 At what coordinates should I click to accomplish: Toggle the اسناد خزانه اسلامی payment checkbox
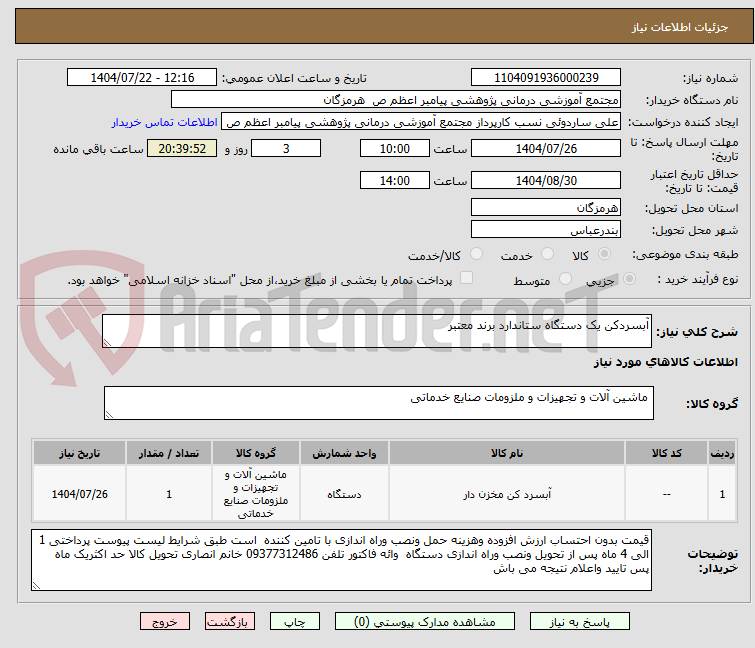tap(466, 278)
